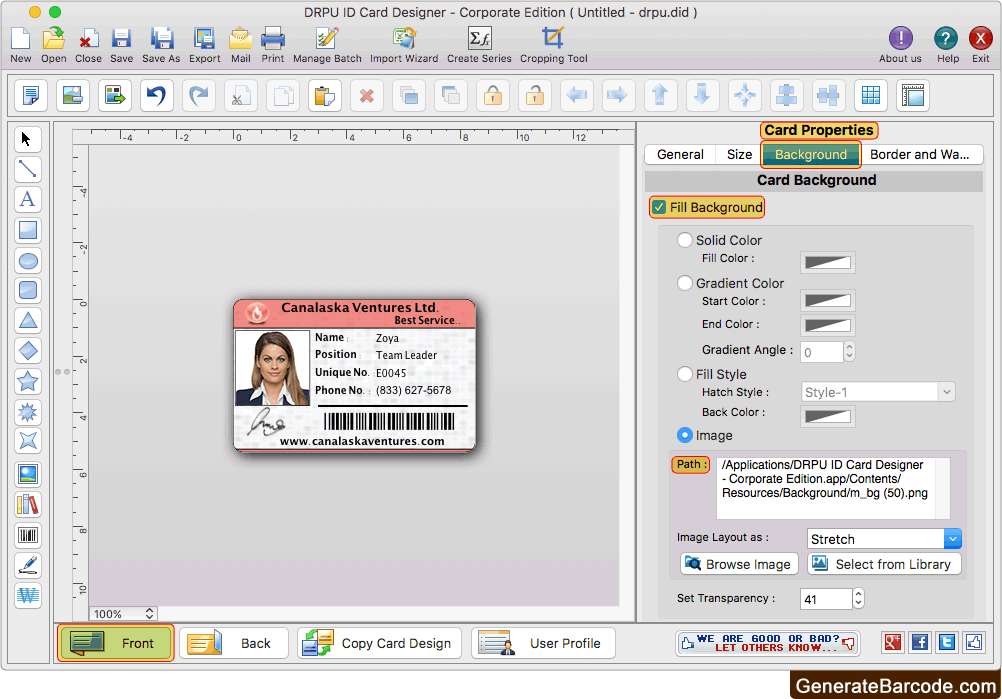1002x699 pixels.
Task: Select the Image radio option
Action: tap(684, 435)
